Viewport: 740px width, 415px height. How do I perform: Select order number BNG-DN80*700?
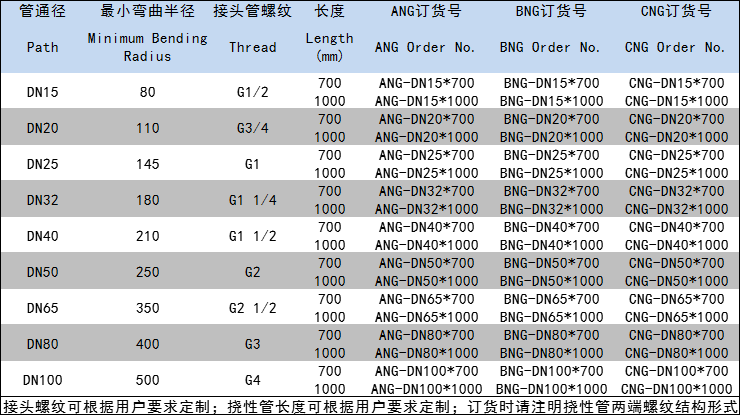(551, 335)
